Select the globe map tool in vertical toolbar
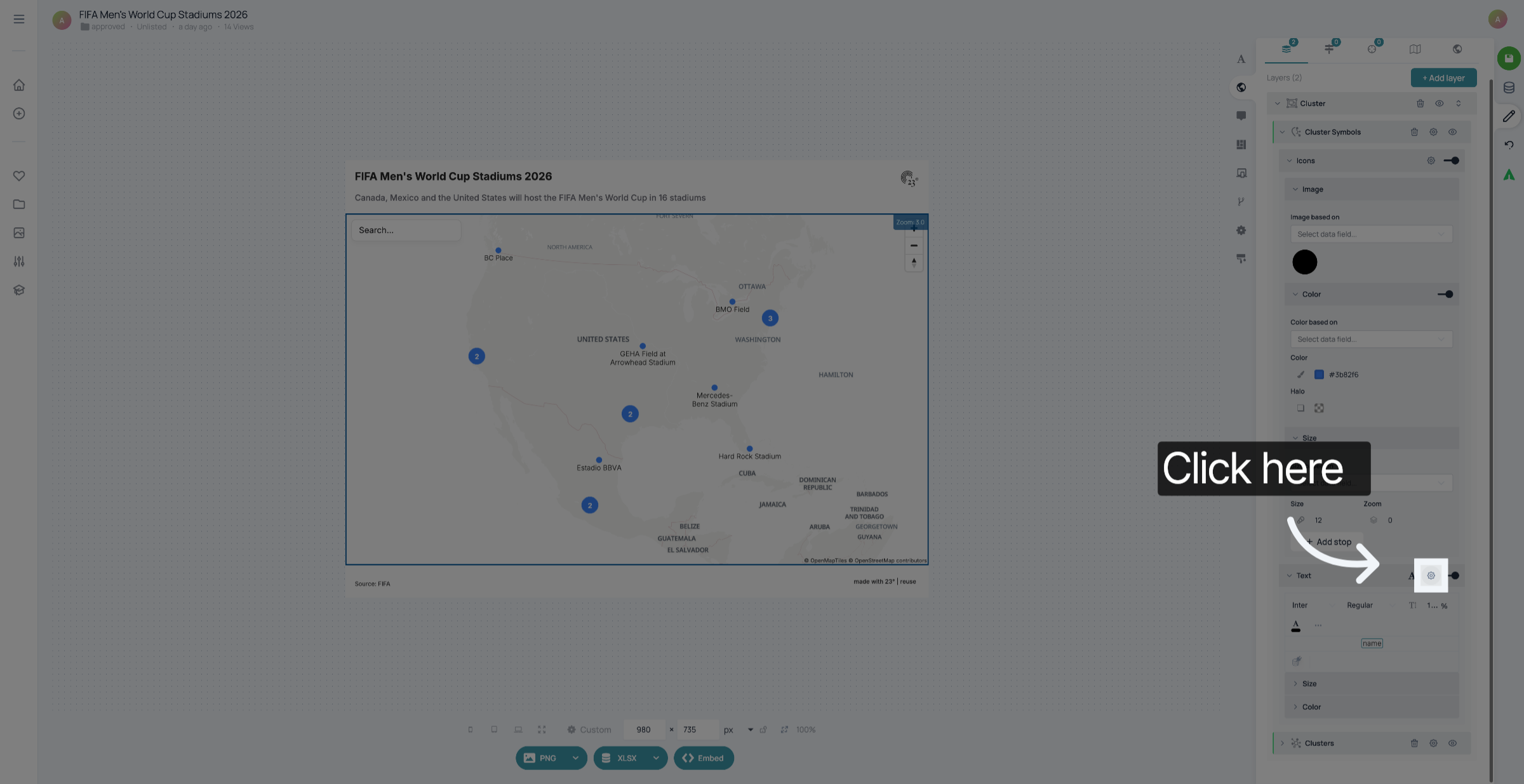 coord(1241,88)
